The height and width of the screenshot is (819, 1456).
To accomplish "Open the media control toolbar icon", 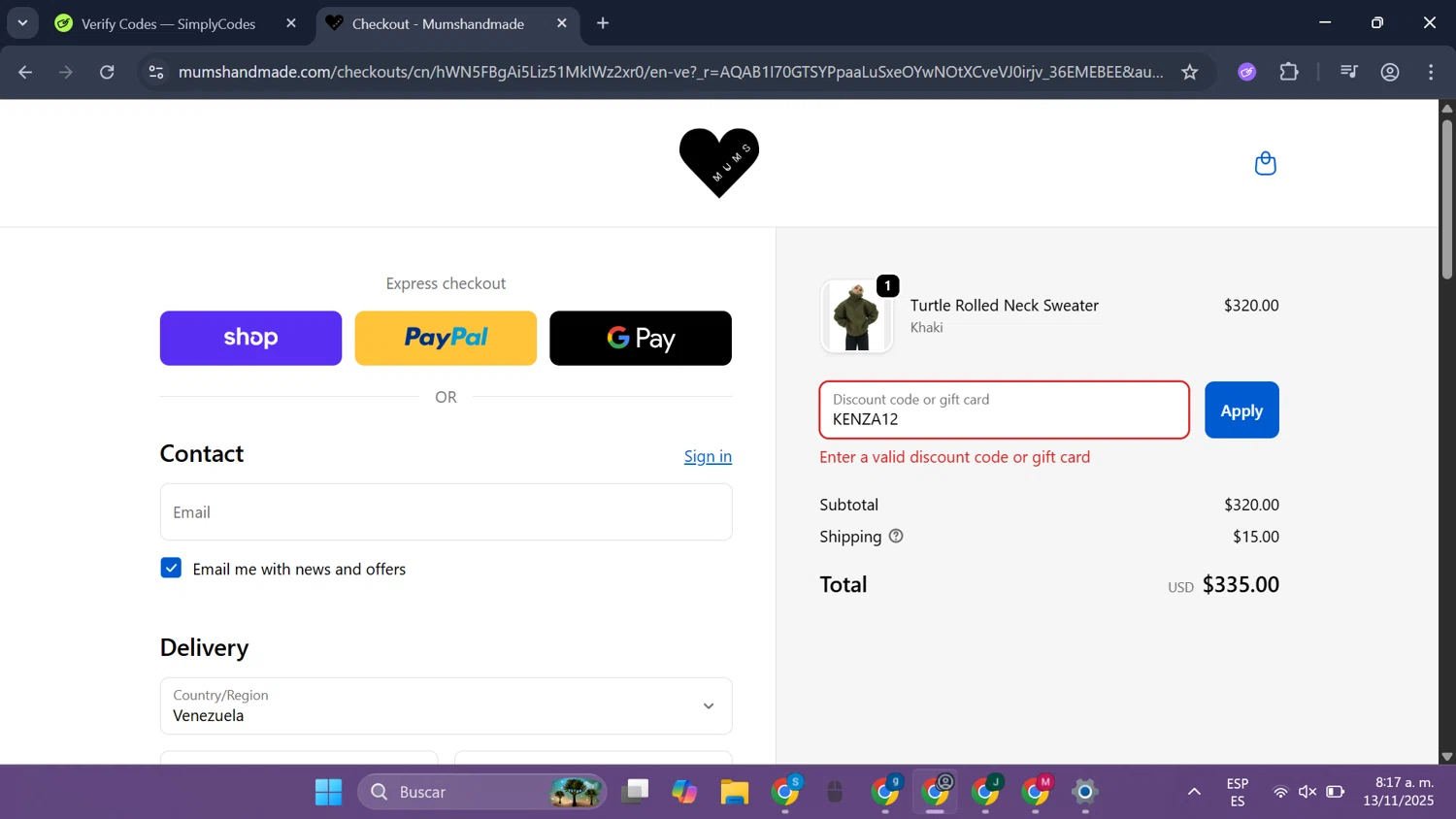I will pos(1348,72).
